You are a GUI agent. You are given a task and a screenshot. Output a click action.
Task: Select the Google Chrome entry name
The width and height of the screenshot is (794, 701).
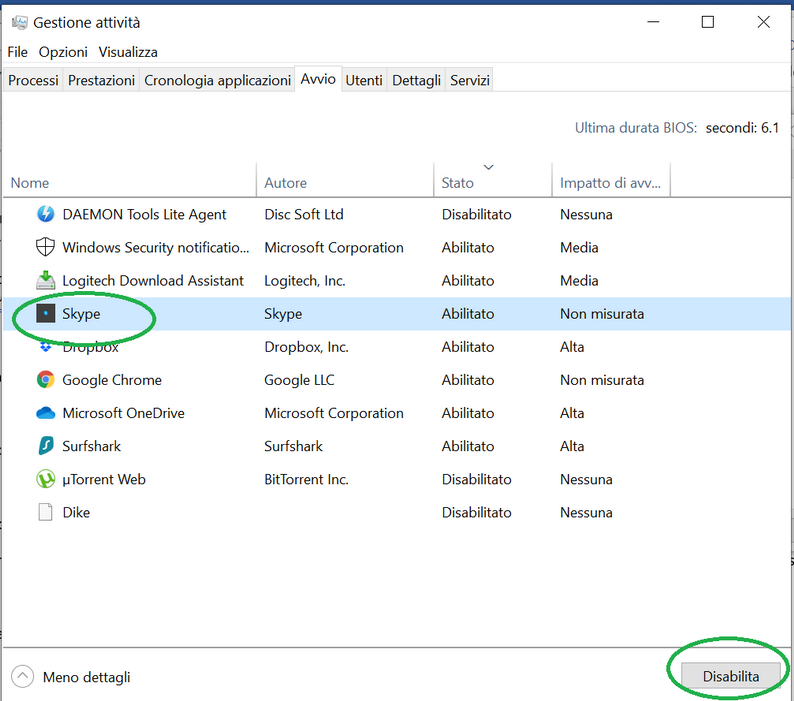tap(112, 380)
